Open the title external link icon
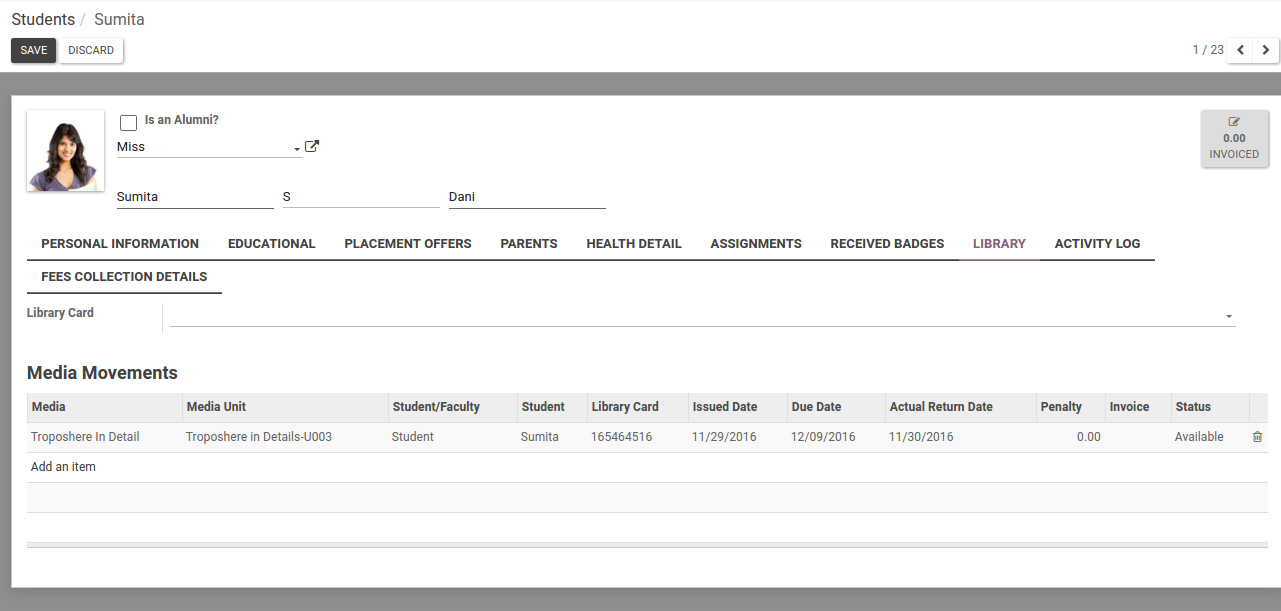 pyautogui.click(x=312, y=147)
